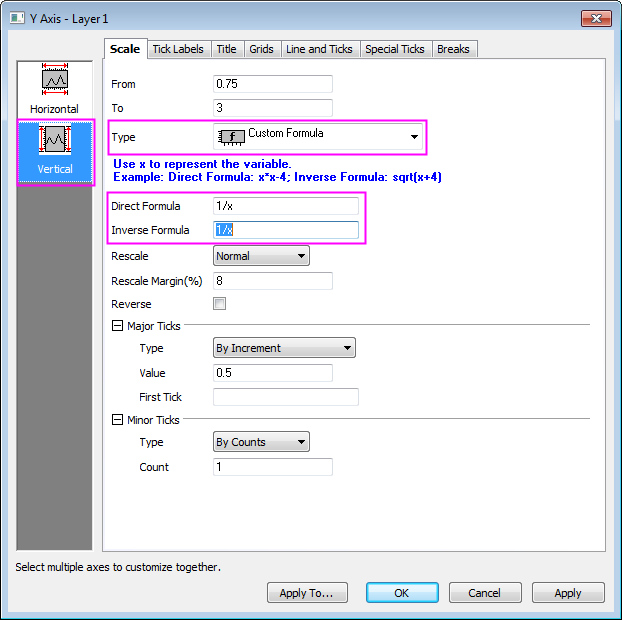The image size is (622, 620).
Task: Click the Apply To... button
Action: 306,593
